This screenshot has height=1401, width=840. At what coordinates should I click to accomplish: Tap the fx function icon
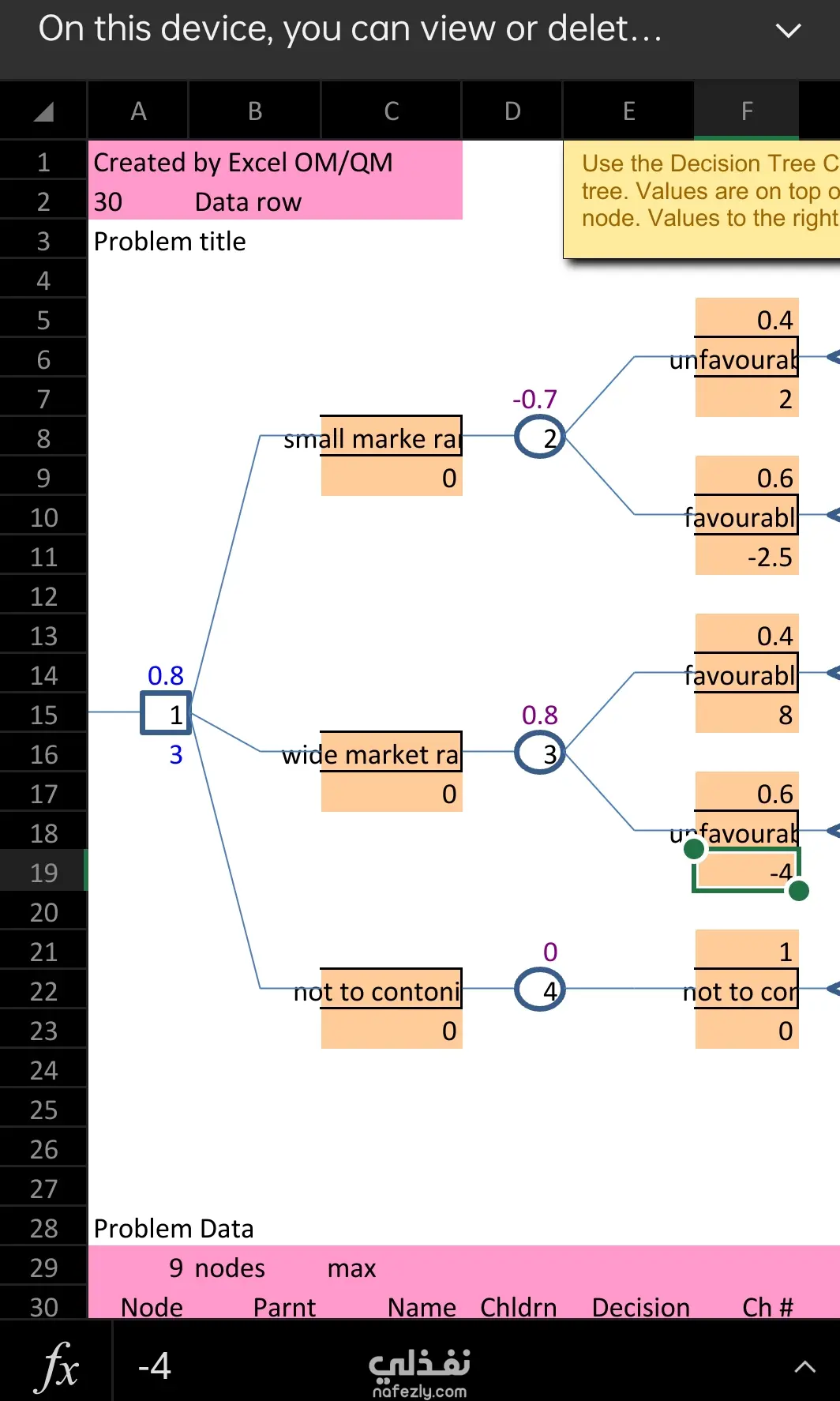(57, 1365)
